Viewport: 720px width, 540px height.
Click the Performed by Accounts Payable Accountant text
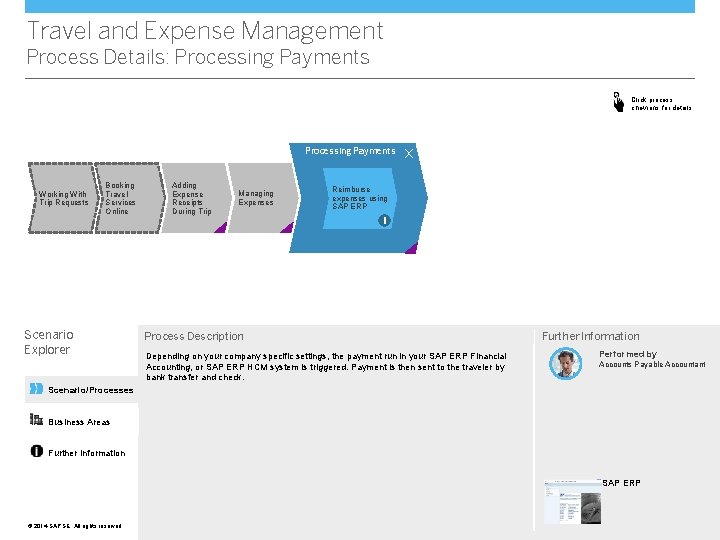coord(652,359)
